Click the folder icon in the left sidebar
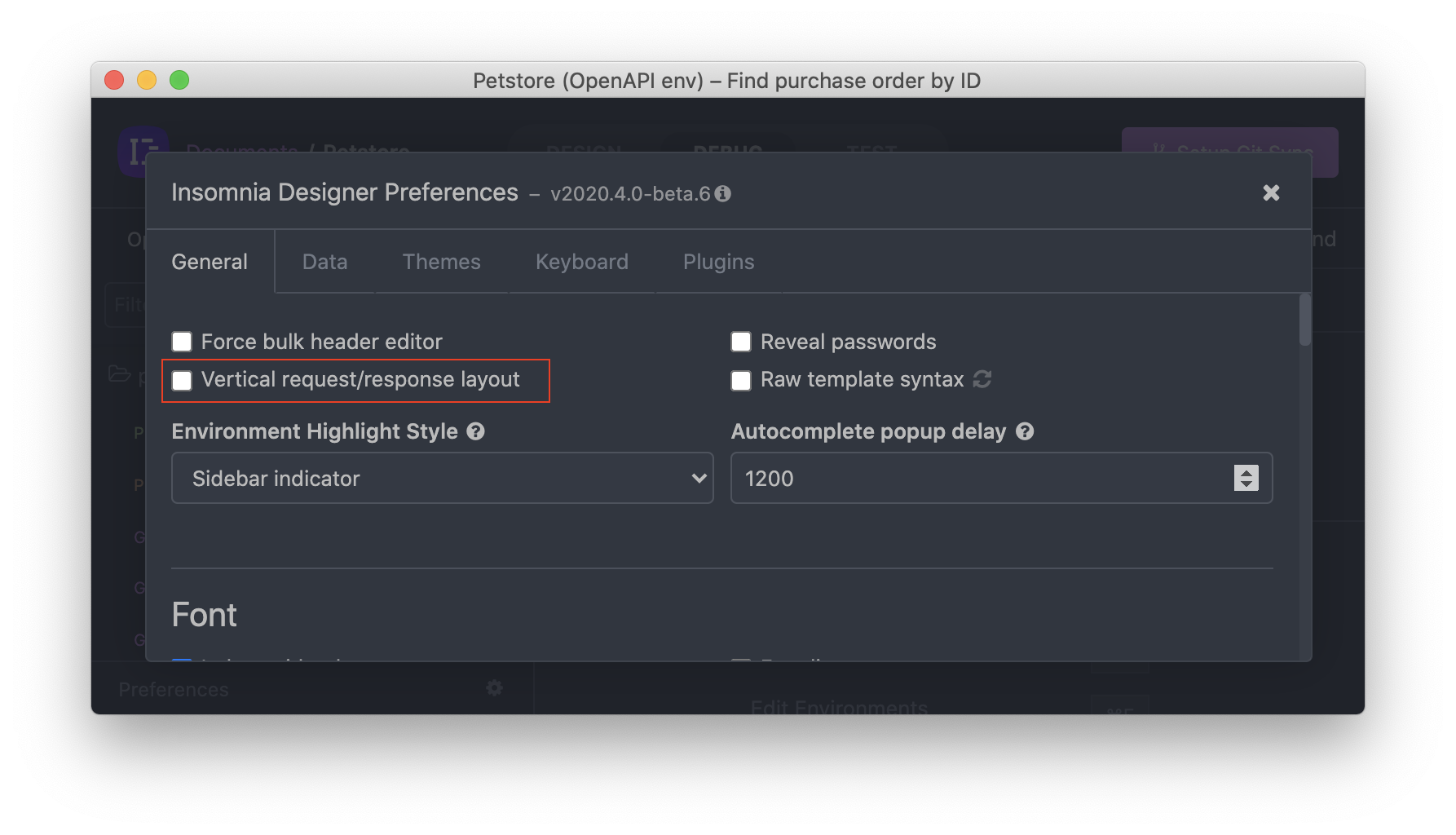The height and width of the screenshot is (835, 1456). [x=120, y=373]
